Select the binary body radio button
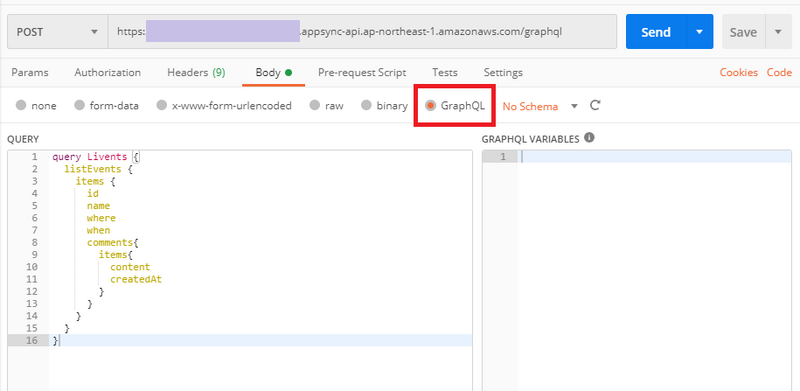 tap(366, 106)
